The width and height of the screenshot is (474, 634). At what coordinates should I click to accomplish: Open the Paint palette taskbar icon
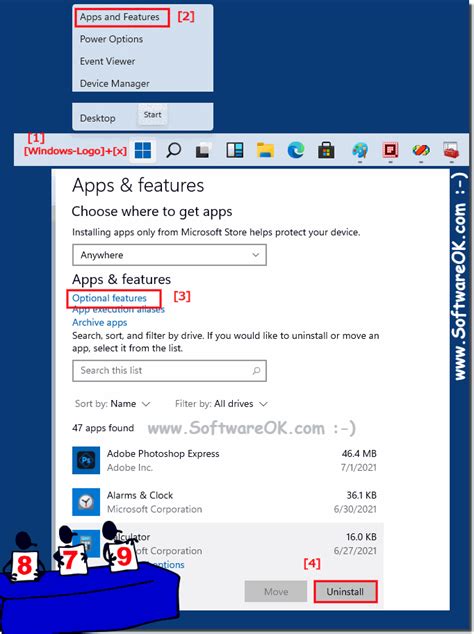point(360,150)
